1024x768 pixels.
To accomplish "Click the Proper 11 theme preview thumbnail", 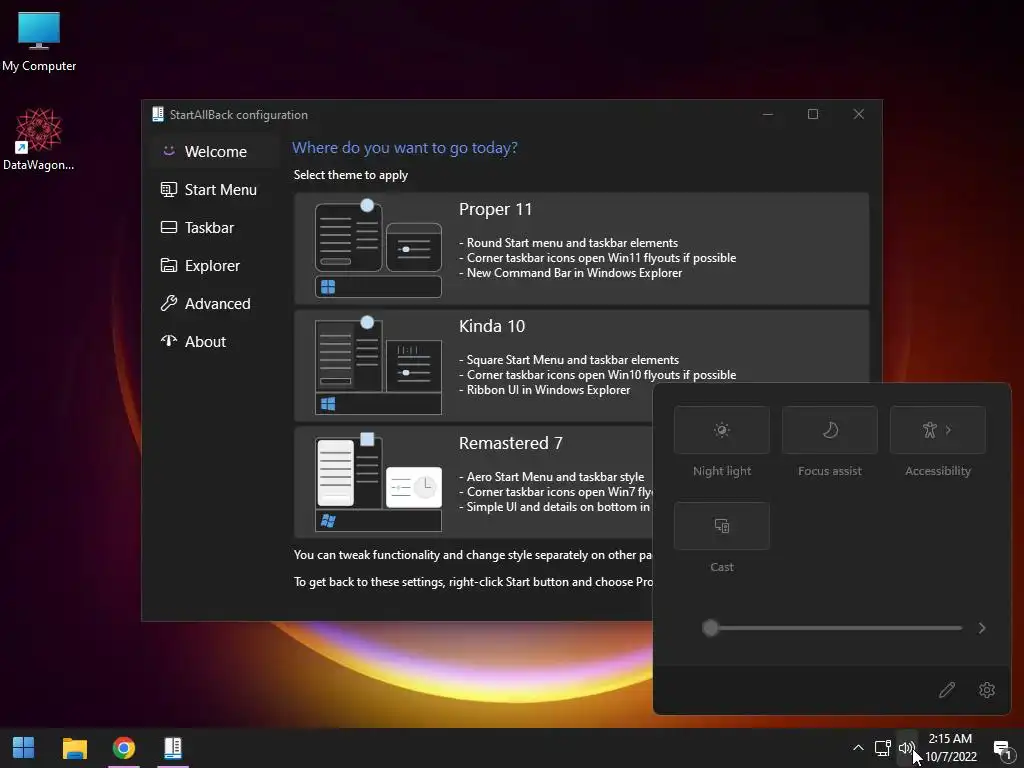I will (x=378, y=249).
